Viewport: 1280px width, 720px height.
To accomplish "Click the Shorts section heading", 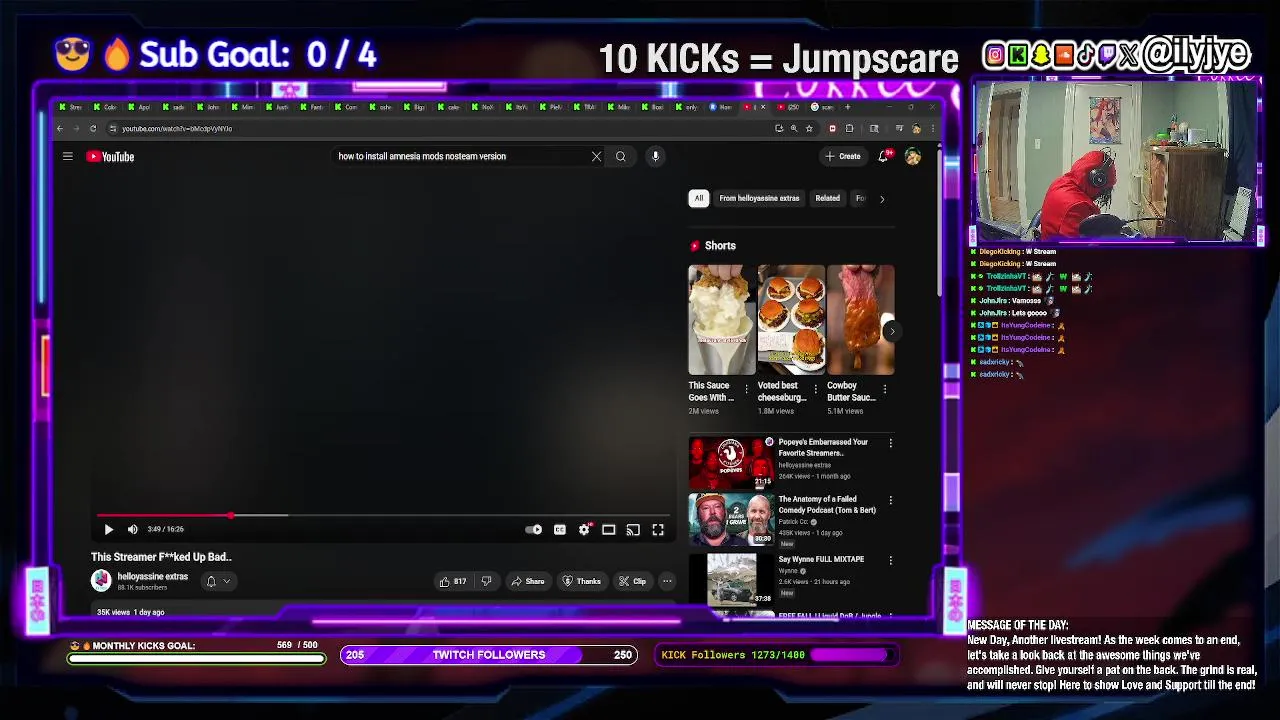I will (x=720, y=246).
